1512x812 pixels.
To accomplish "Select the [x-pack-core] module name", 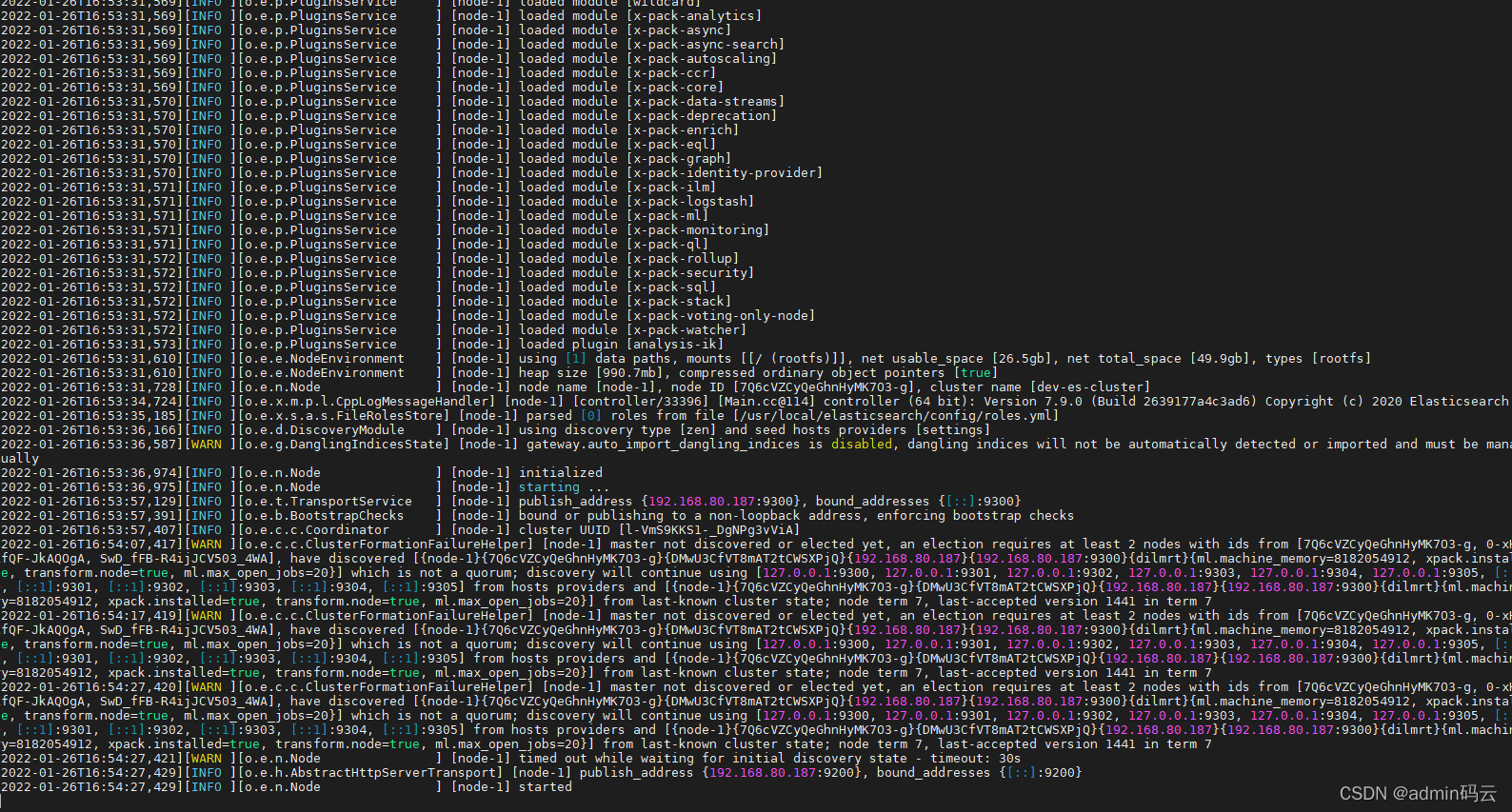I will 675,88.
